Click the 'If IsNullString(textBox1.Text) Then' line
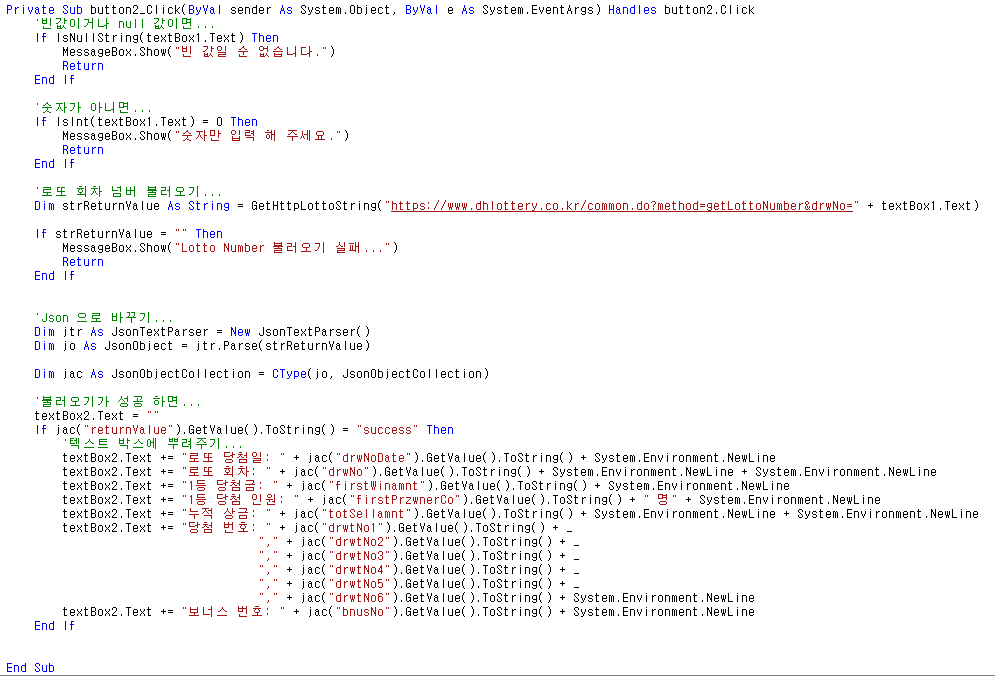 [157, 38]
